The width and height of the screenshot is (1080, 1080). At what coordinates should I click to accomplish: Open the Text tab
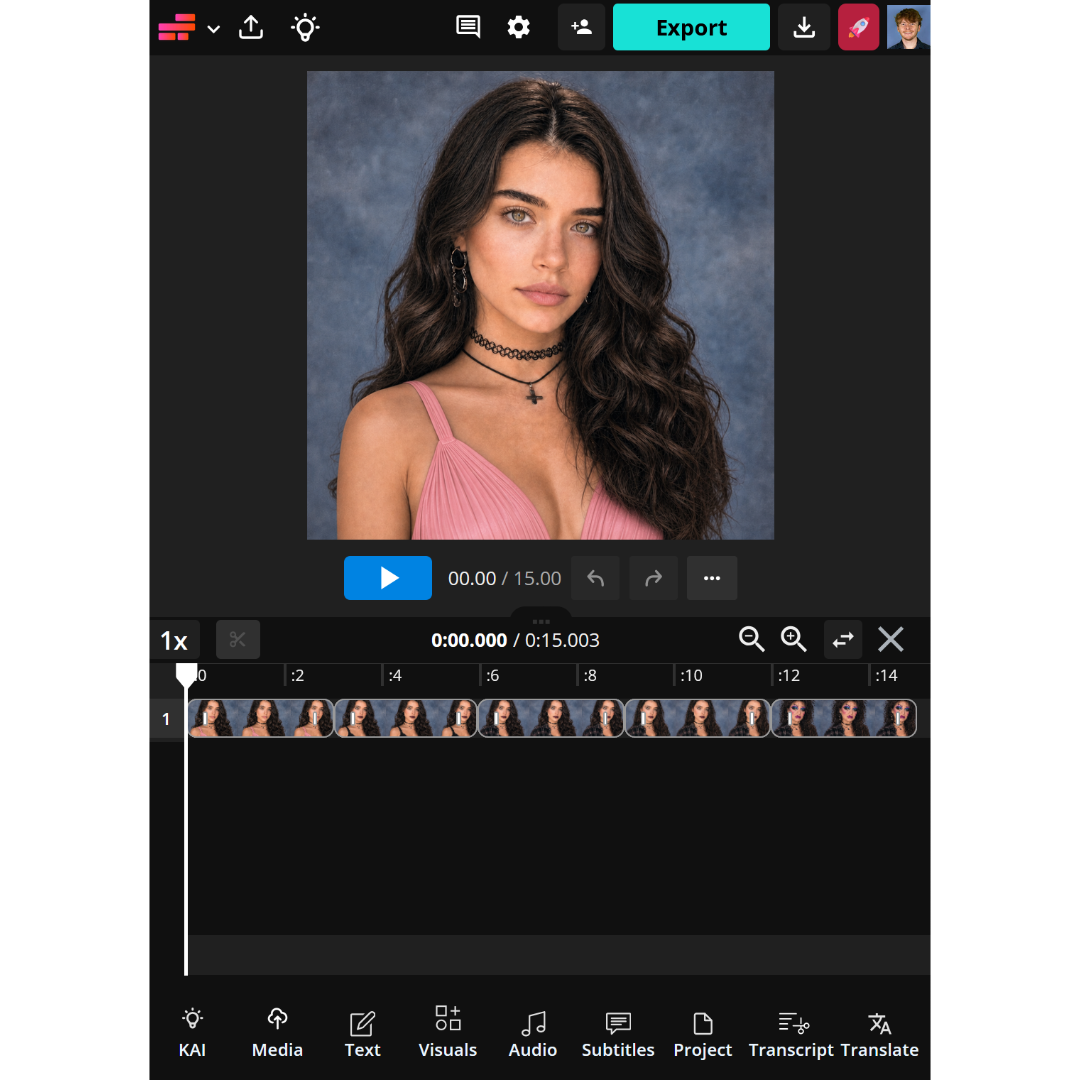362,1032
